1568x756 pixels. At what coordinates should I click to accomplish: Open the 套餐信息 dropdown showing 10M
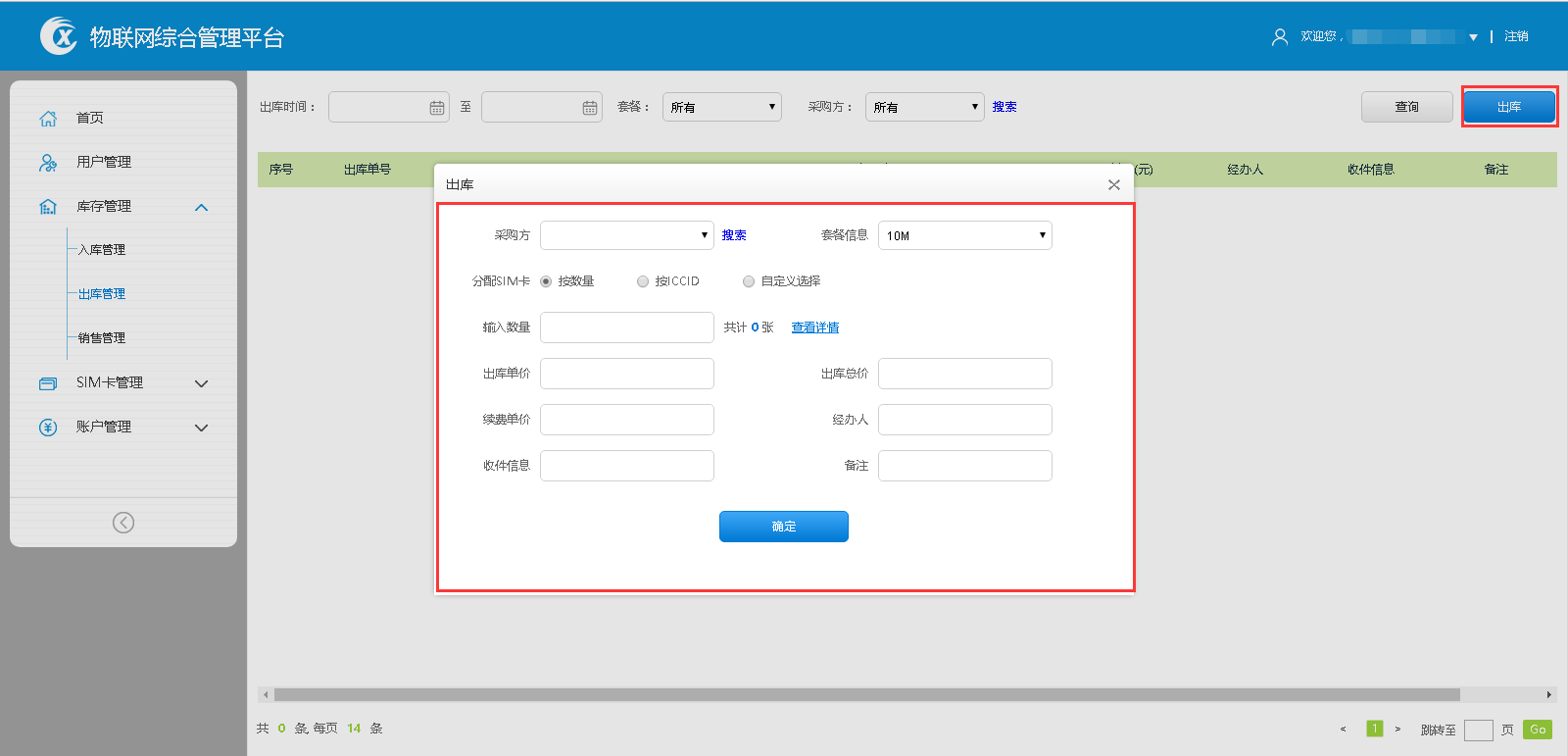click(964, 235)
